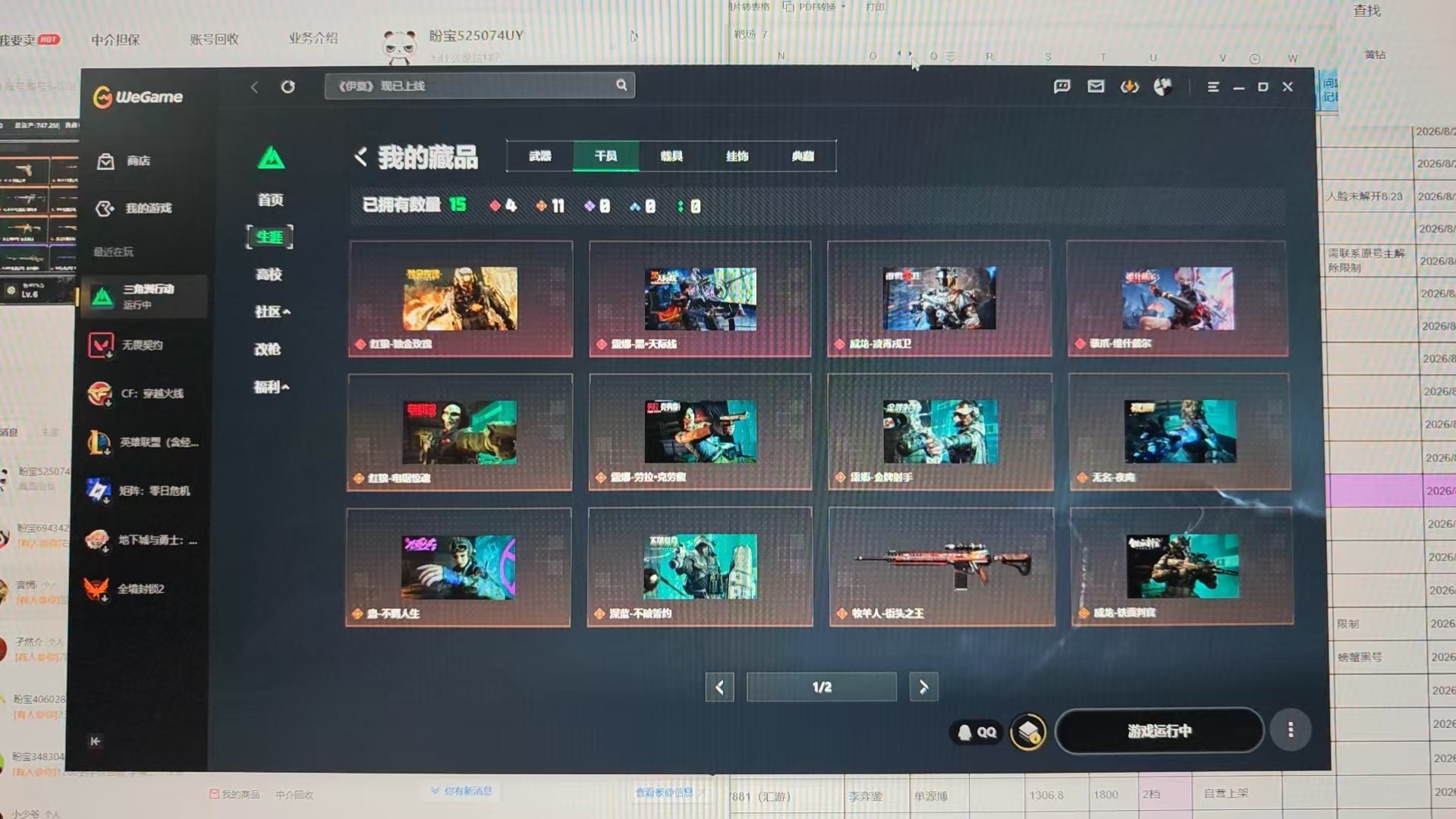Viewport: 1456px width, 819px height.
Task: Switch to the 载具 tab
Action: pos(671,156)
